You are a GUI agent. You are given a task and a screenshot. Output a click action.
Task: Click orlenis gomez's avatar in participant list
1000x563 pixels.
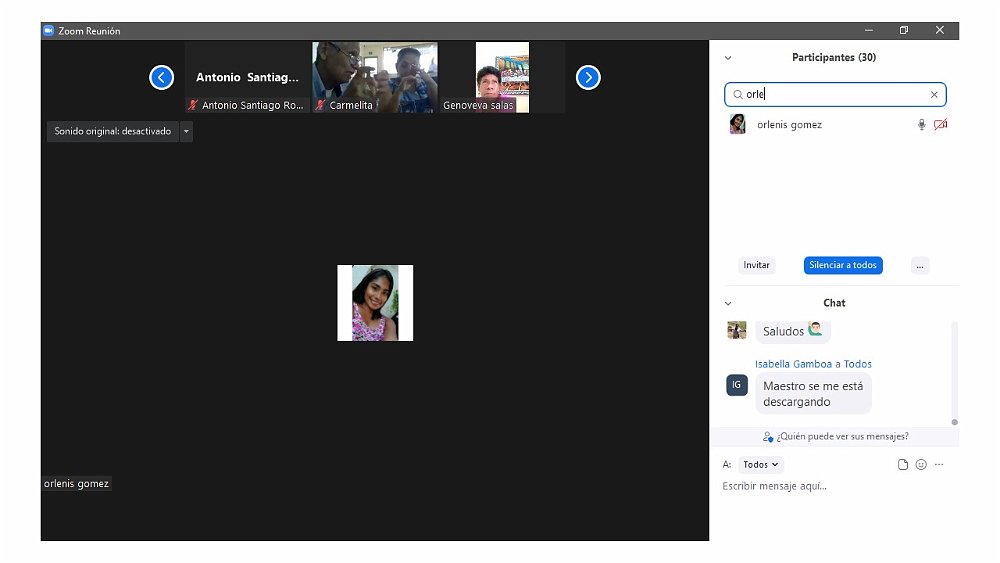[738, 125]
